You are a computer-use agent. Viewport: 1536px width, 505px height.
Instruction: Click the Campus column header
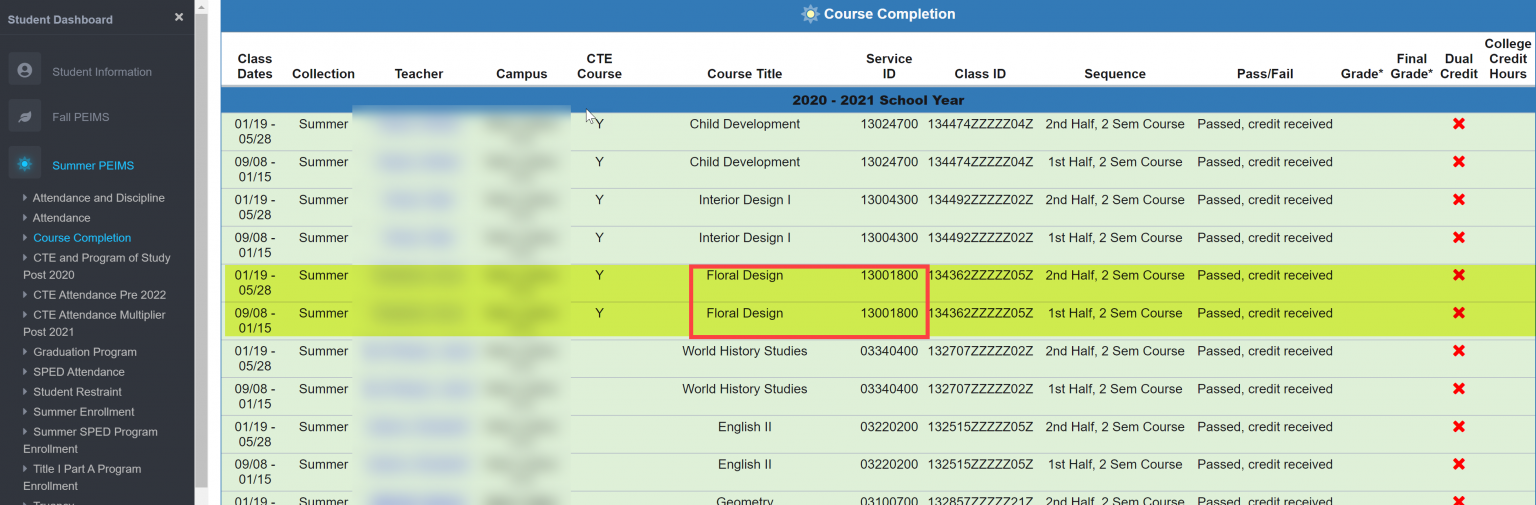522,74
